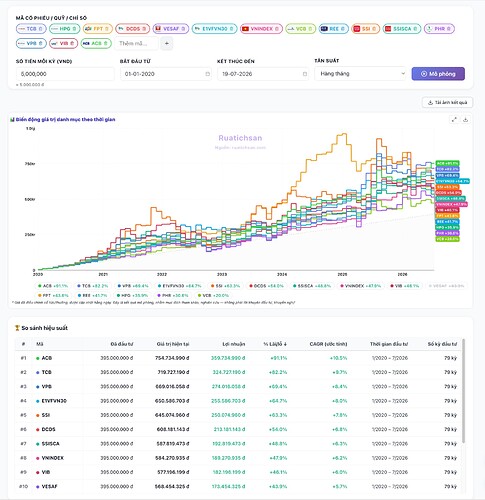Toggle DCDS +54.0% legend entry
The image size is (485, 500).
267,286
